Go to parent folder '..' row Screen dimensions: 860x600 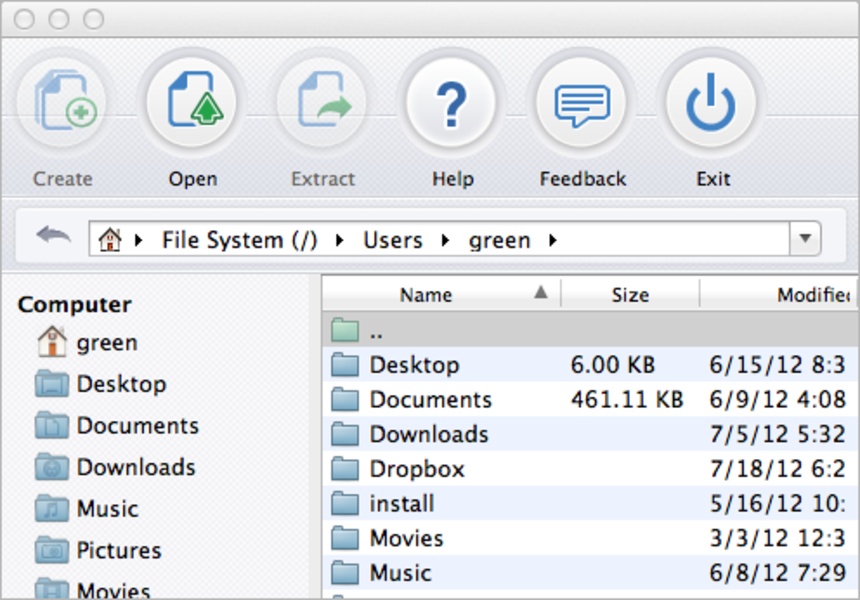[x=376, y=330]
